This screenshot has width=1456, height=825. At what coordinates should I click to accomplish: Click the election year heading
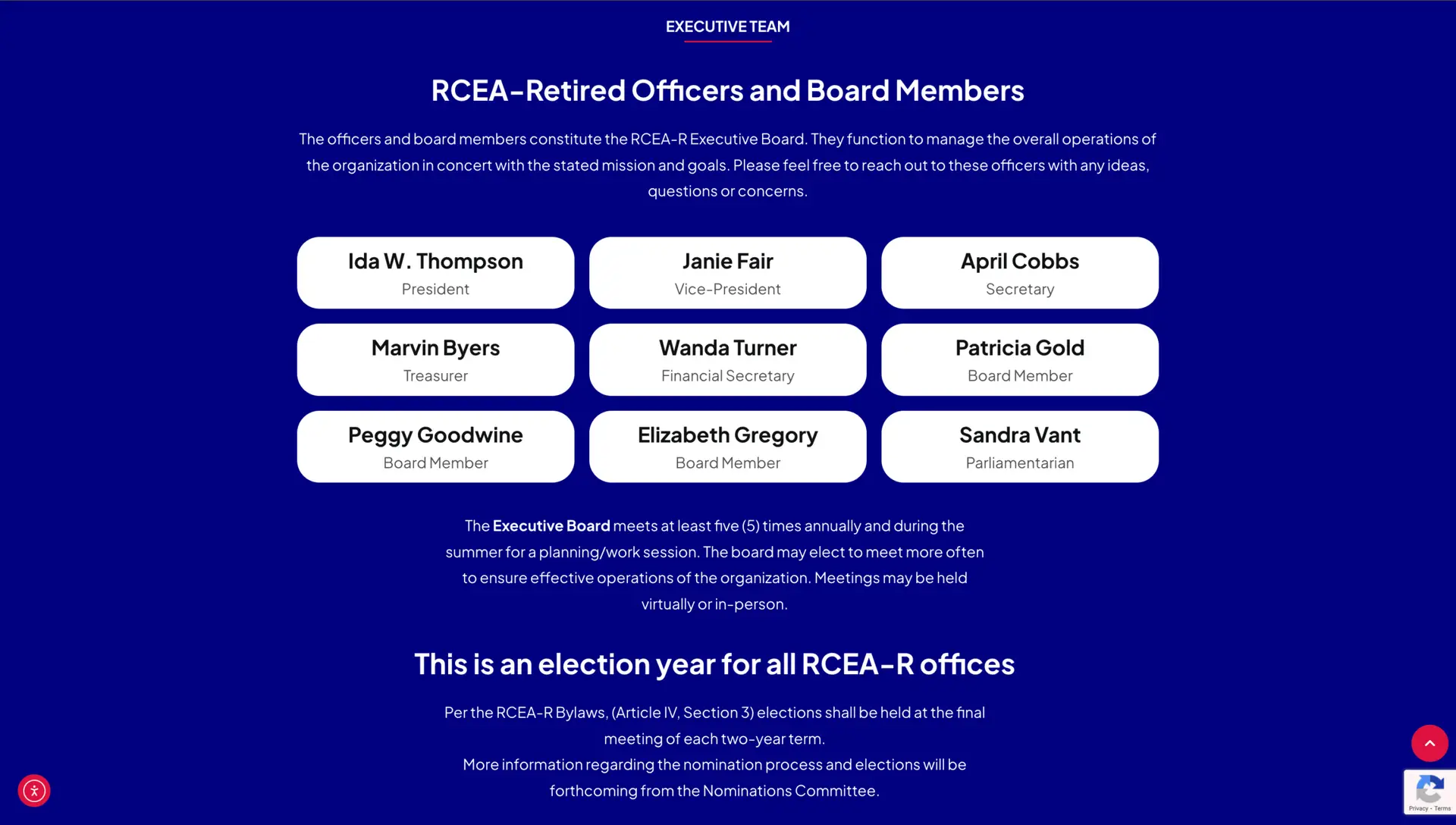(x=714, y=664)
